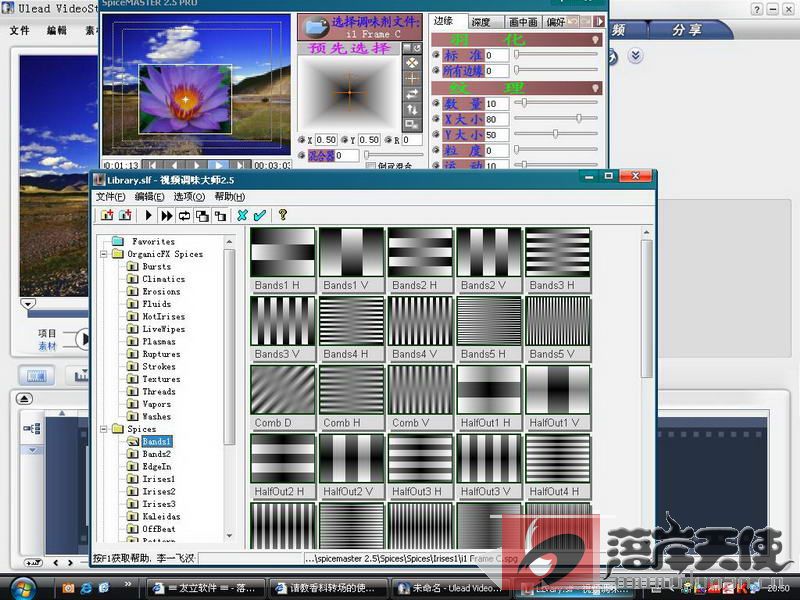800x600 pixels.
Task: Click the horizontal flip arrows icon
Action: coord(411,94)
